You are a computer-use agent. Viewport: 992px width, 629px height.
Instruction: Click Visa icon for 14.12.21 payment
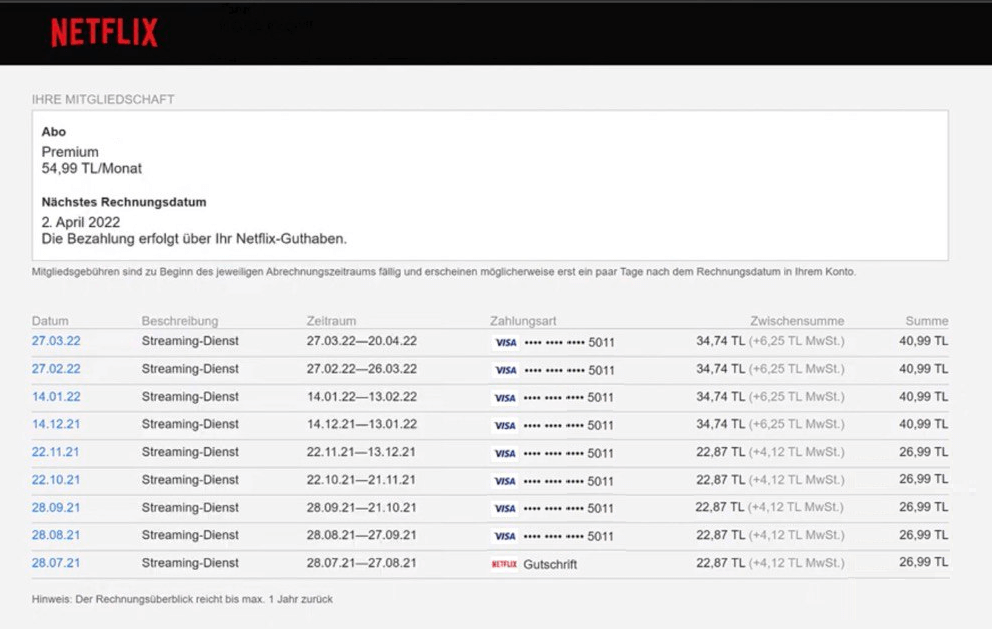point(505,426)
